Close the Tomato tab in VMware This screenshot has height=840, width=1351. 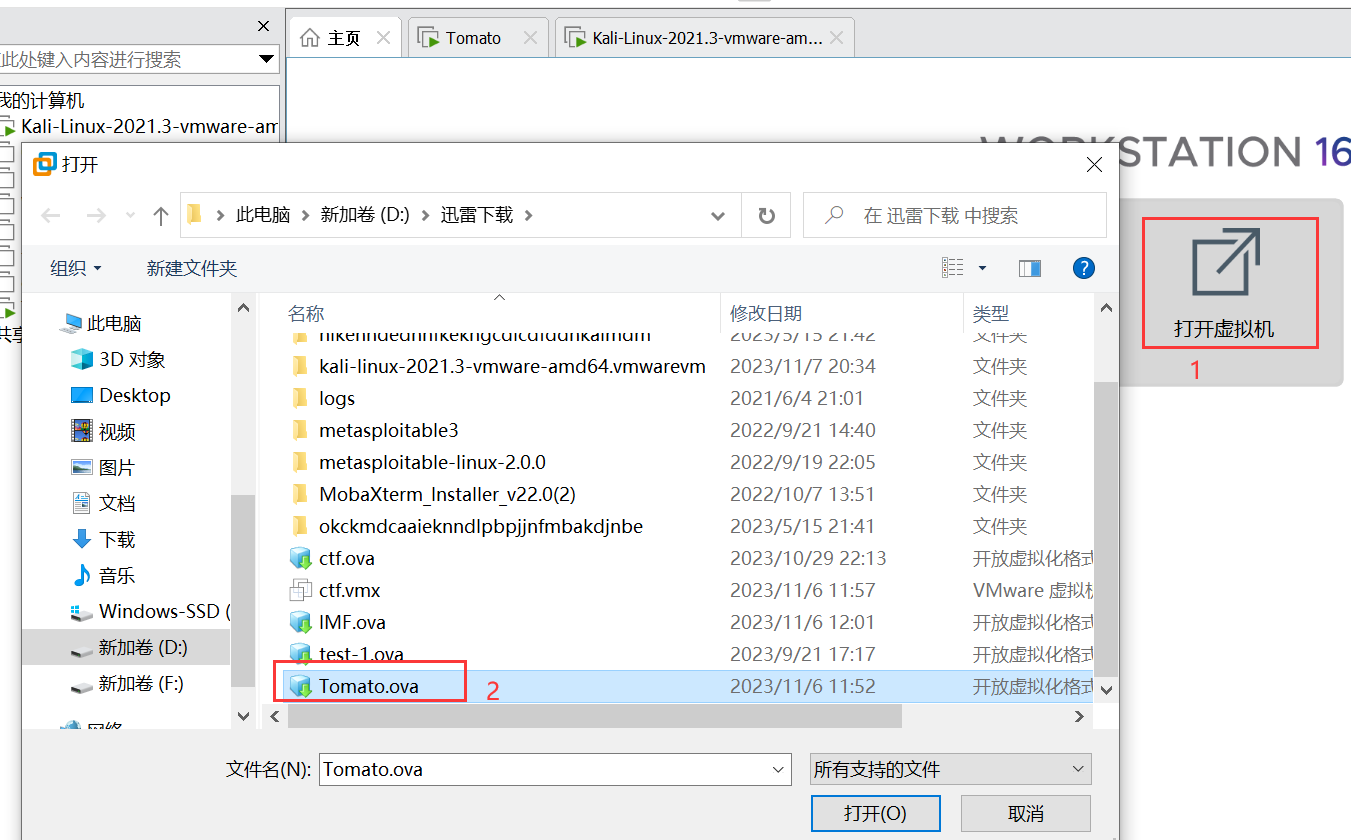pos(530,38)
